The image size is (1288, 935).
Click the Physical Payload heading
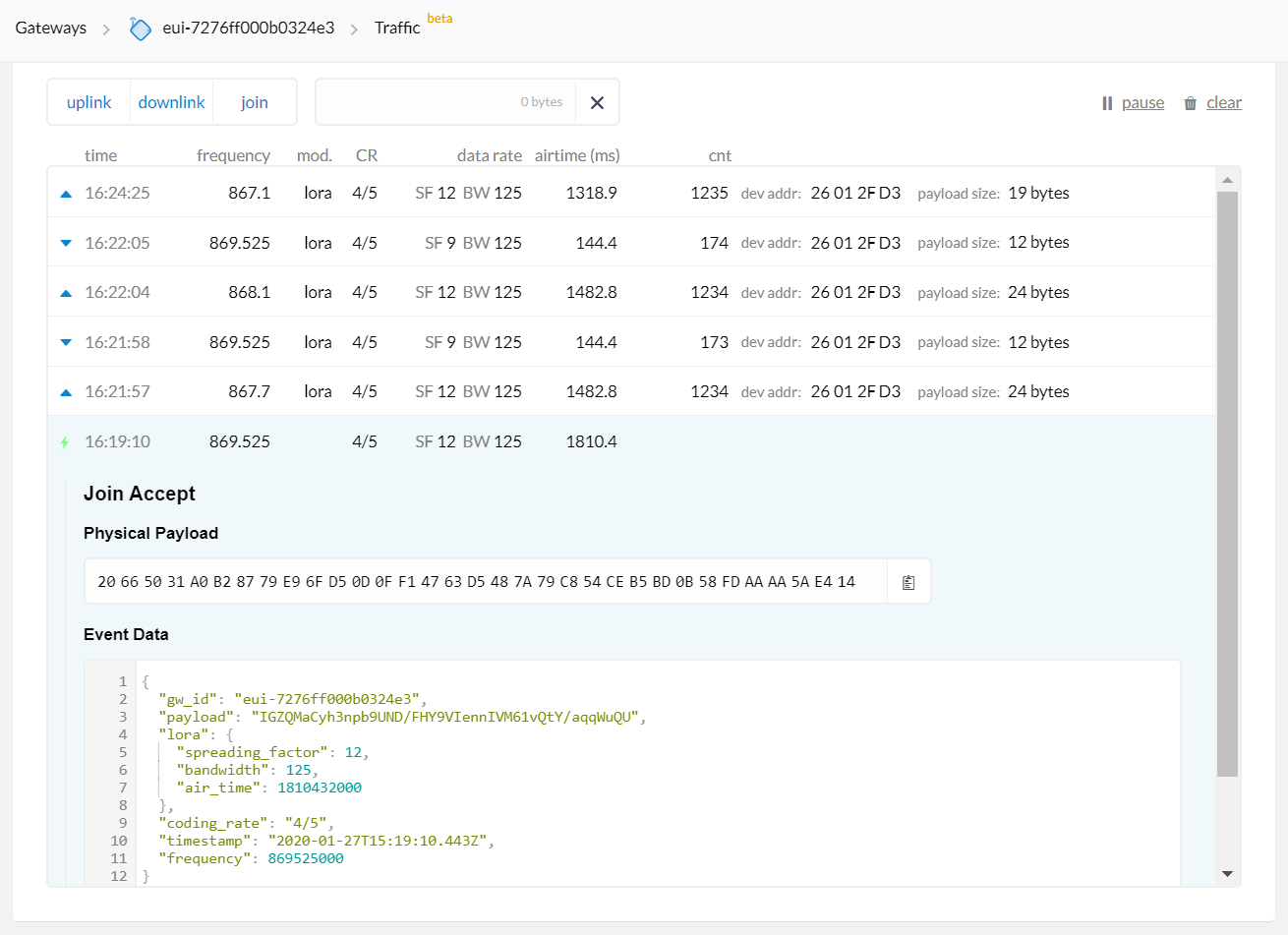pos(150,533)
